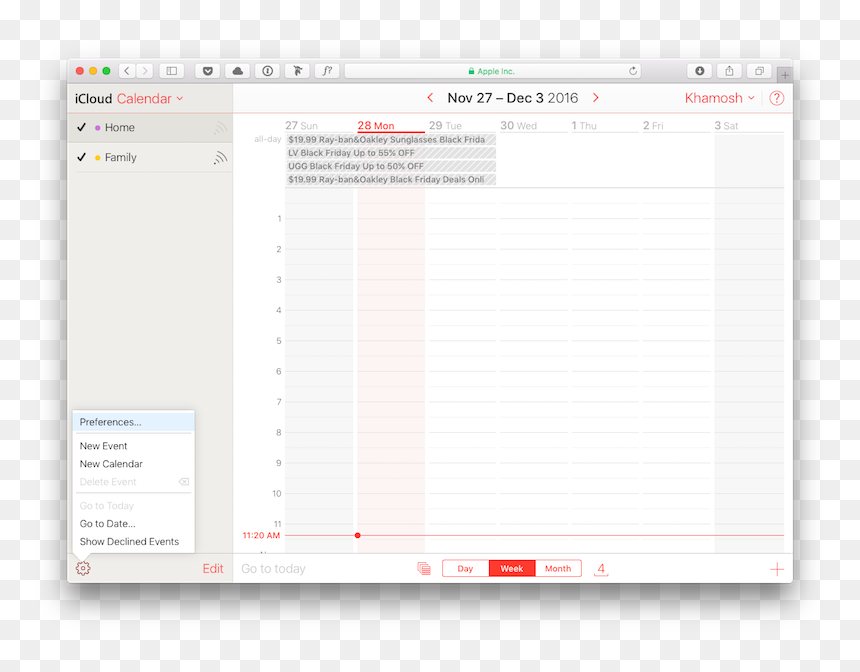Click the 3 Sat day header
860x672 pixels.
(x=726, y=126)
